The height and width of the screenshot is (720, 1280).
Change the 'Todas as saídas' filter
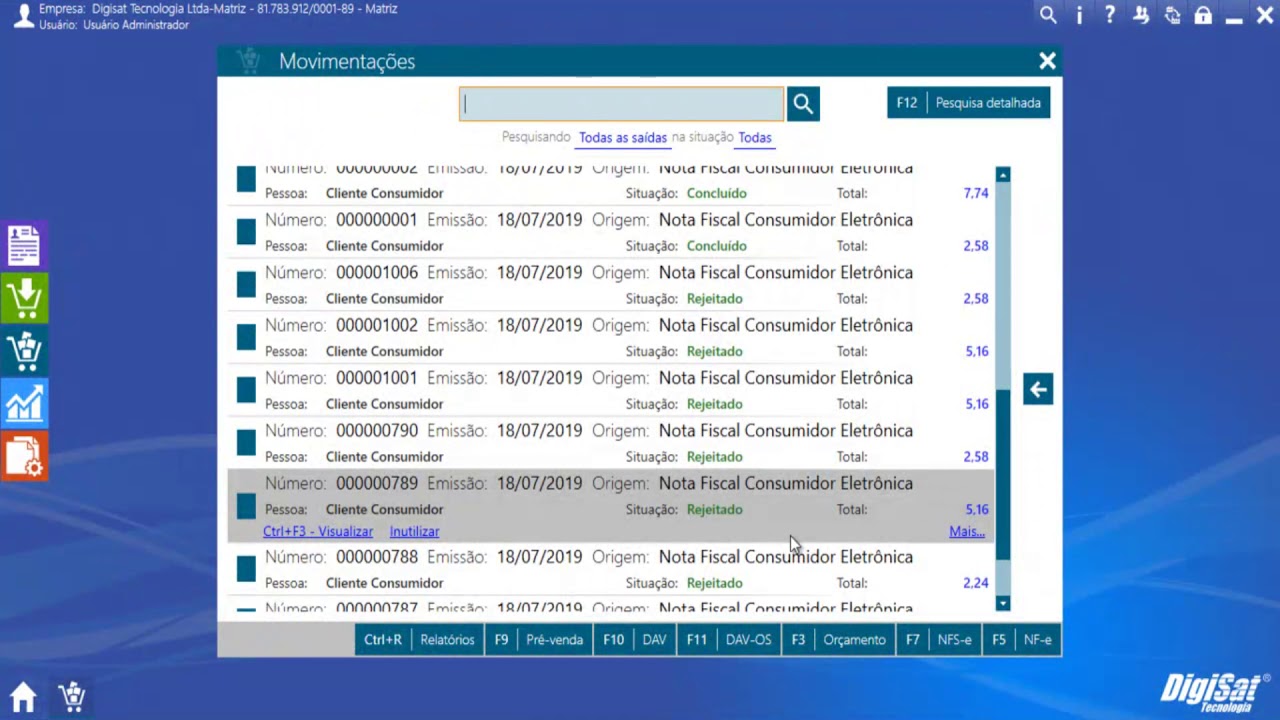click(x=623, y=138)
